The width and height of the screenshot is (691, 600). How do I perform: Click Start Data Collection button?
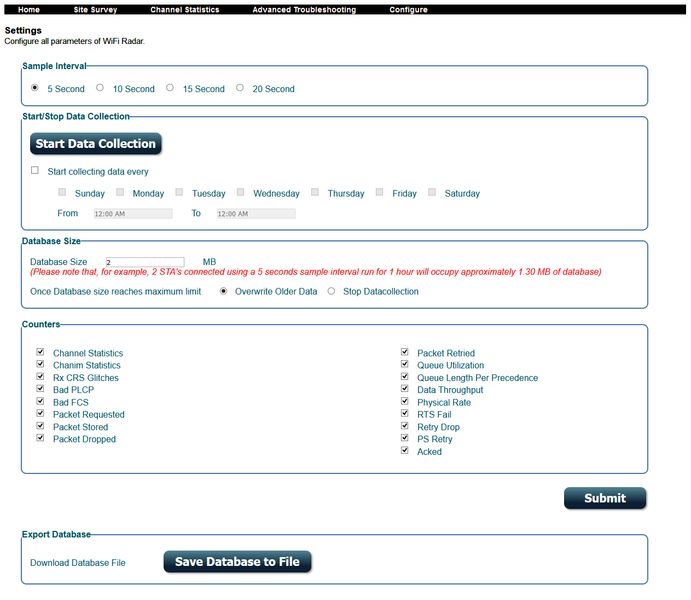tap(96, 144)
